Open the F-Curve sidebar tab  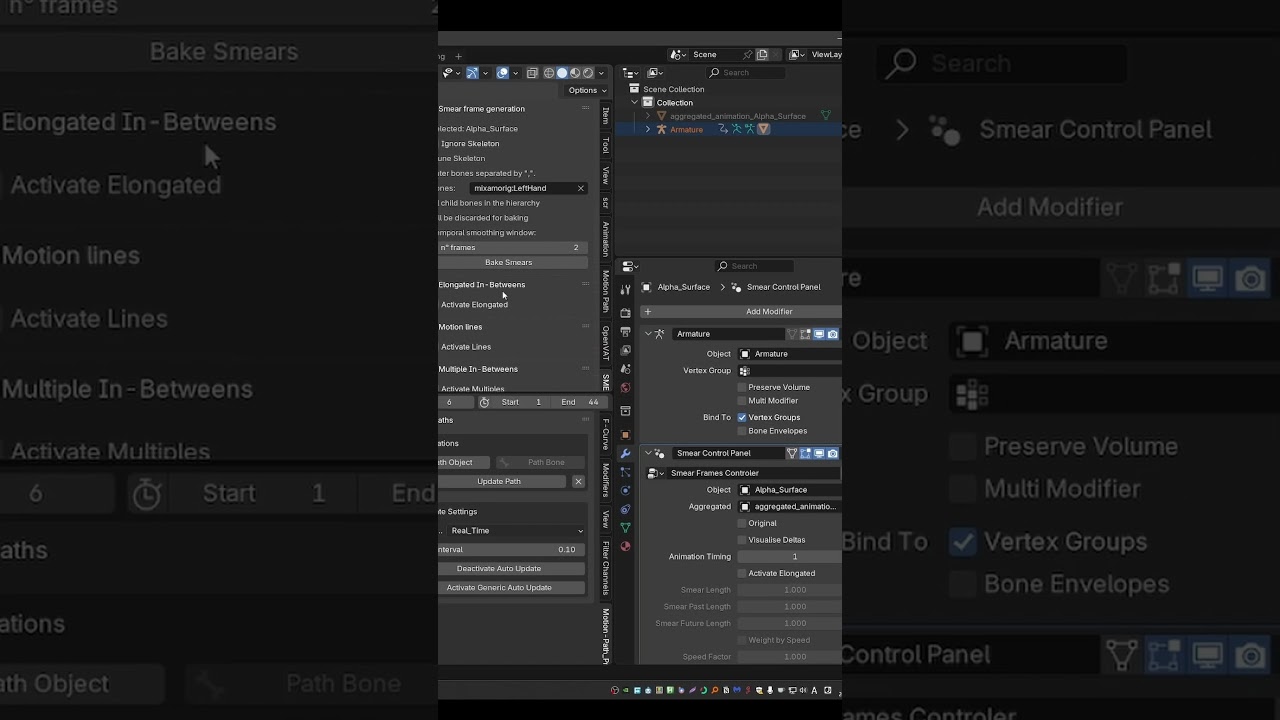(x=605, y=434)
